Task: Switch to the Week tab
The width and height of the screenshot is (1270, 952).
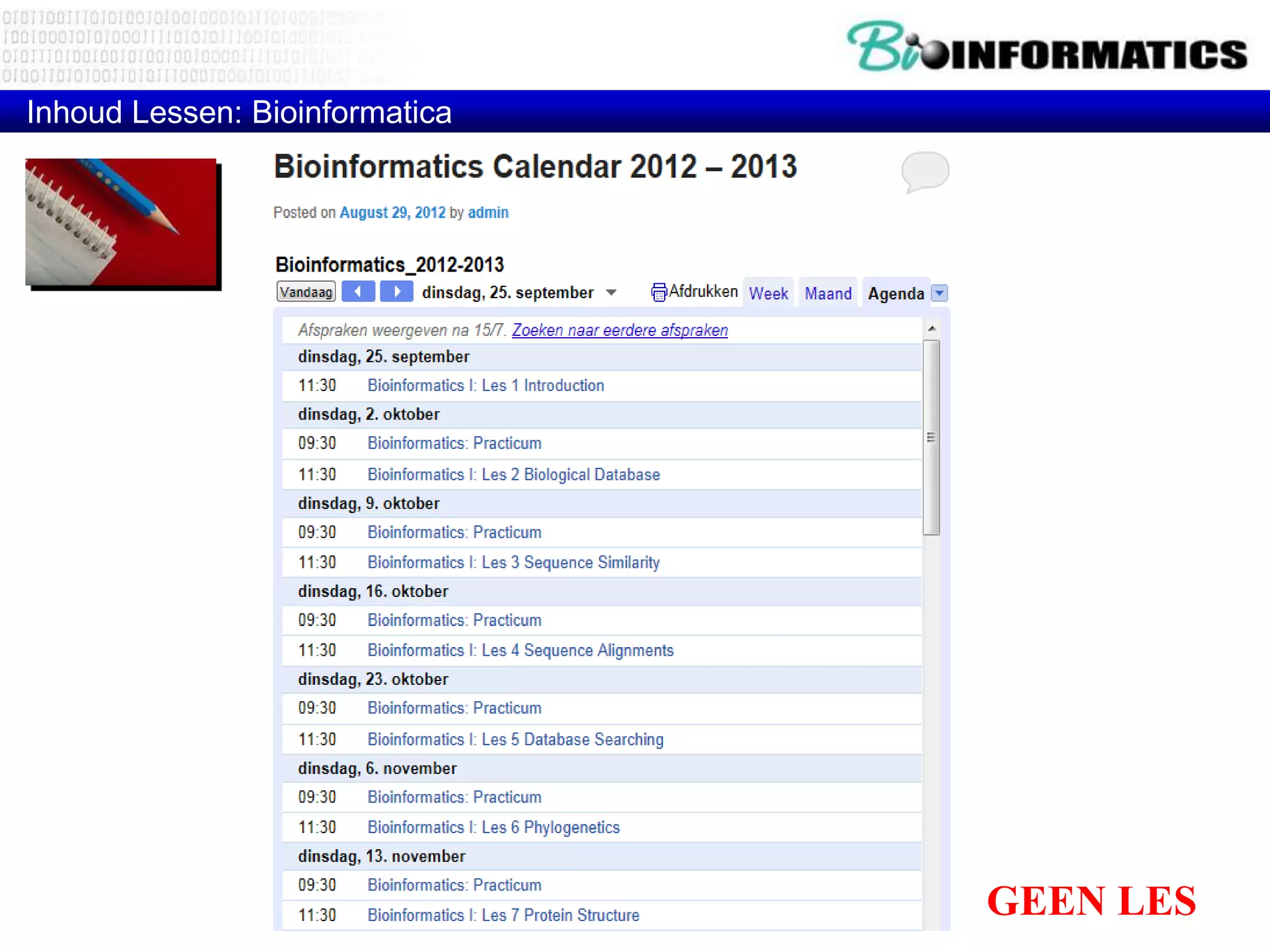Action: click(768, 293)
